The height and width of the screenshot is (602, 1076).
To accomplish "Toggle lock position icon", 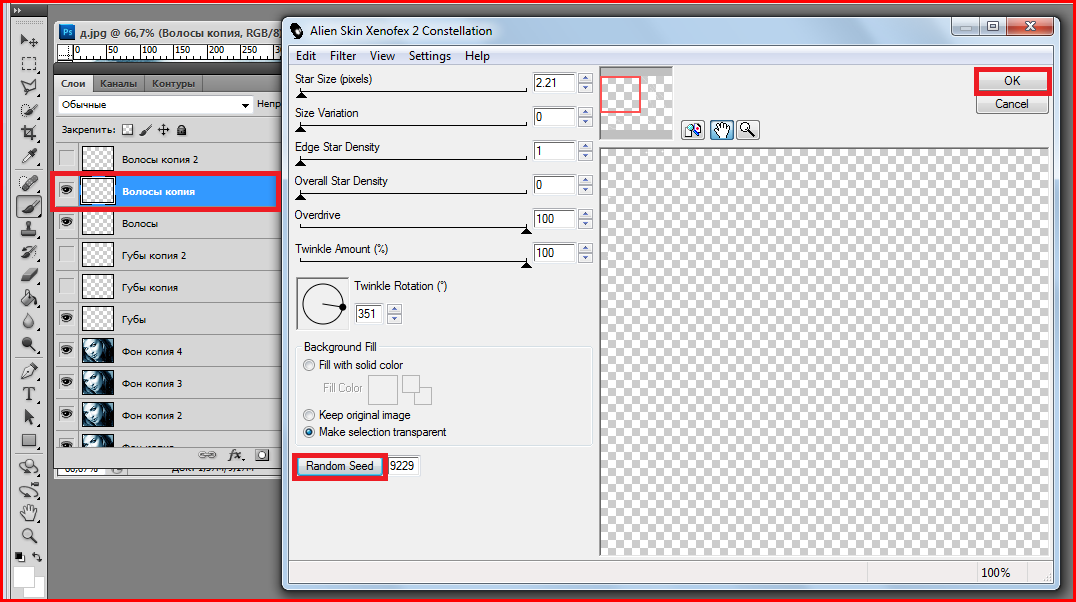I will click(163, 130).
